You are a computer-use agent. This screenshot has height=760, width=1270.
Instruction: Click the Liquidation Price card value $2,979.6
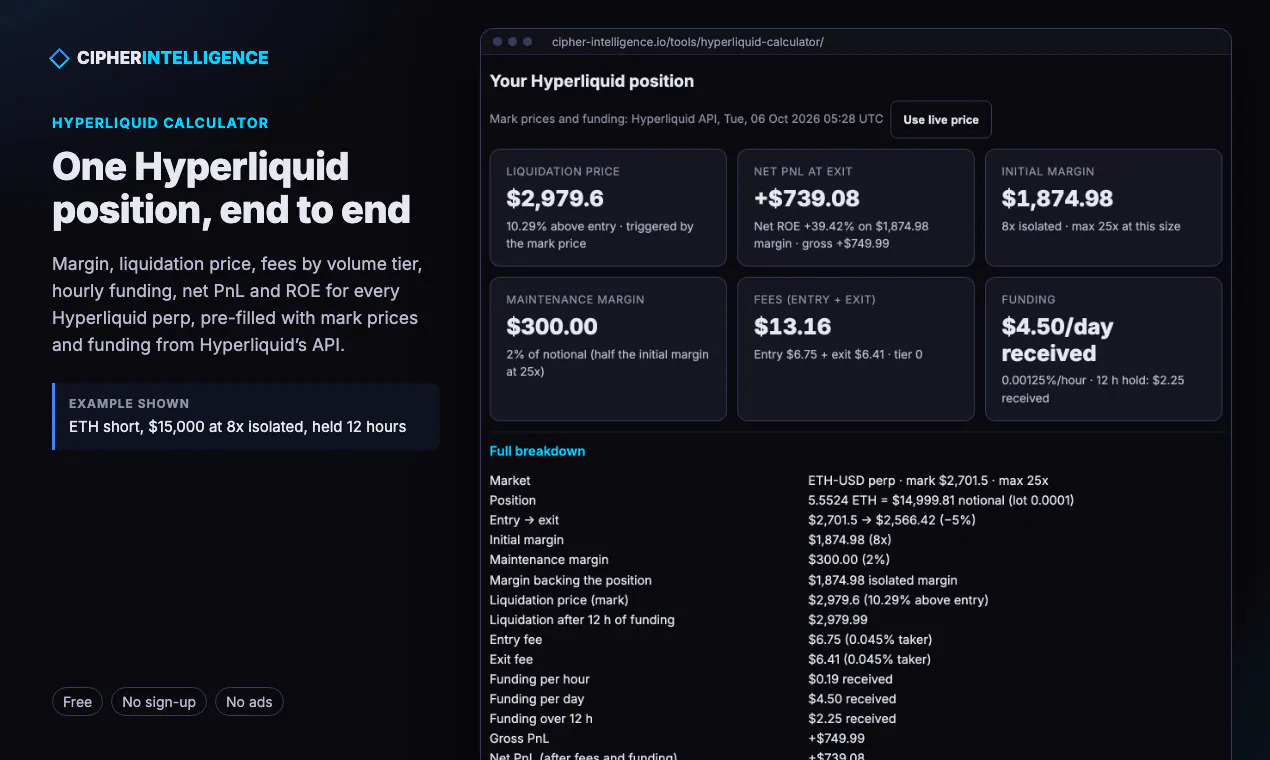pyautogui.click(x=555, y=198)
